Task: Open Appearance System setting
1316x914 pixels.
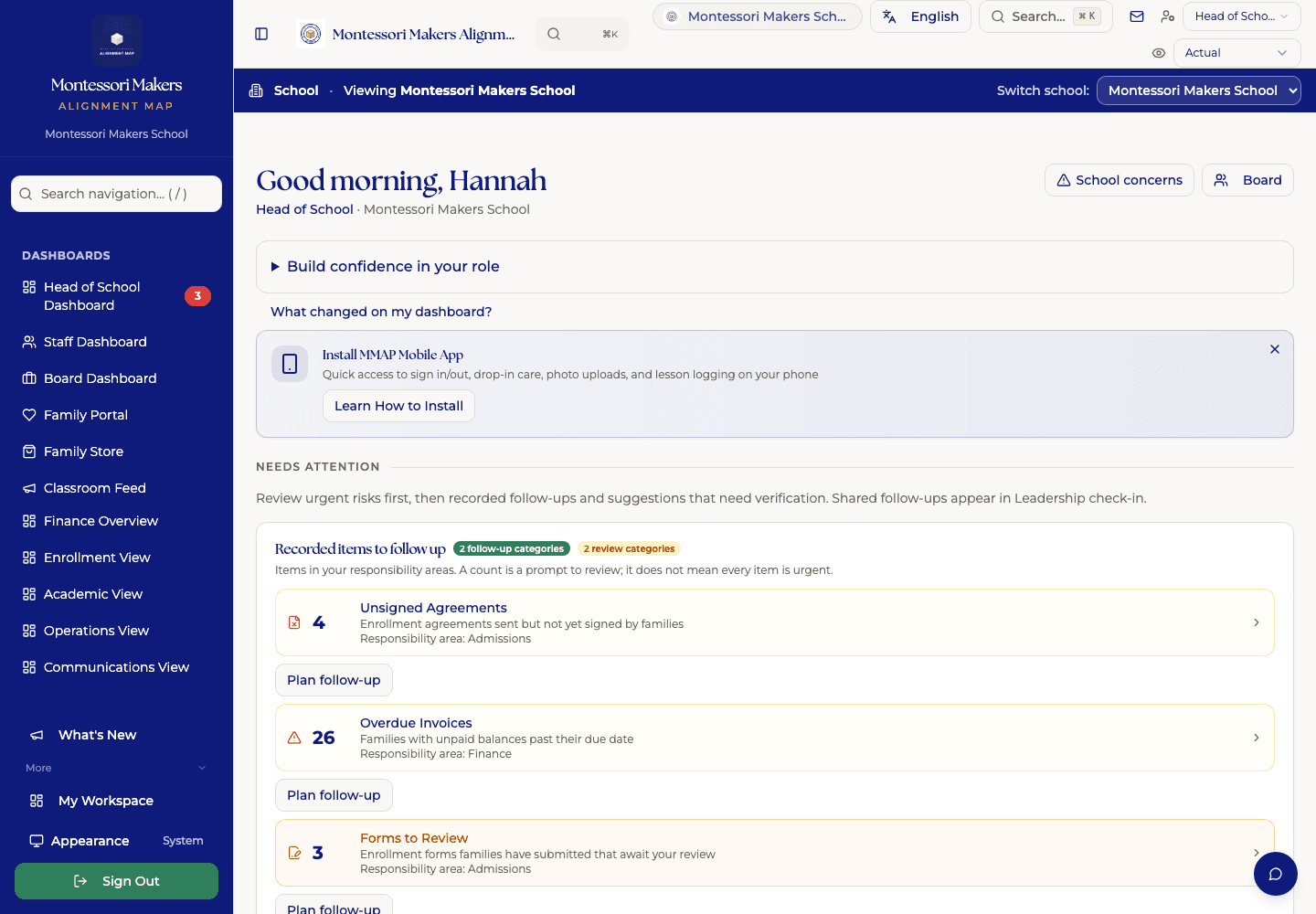Action: (x=116, y=841)
